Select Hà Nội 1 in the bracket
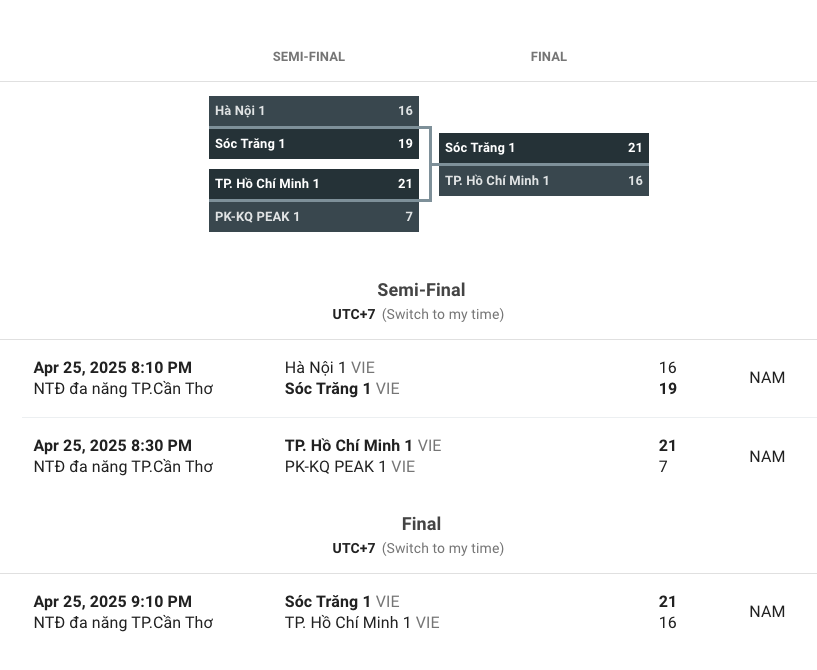The image size is (817, 670). pos(313,111)
